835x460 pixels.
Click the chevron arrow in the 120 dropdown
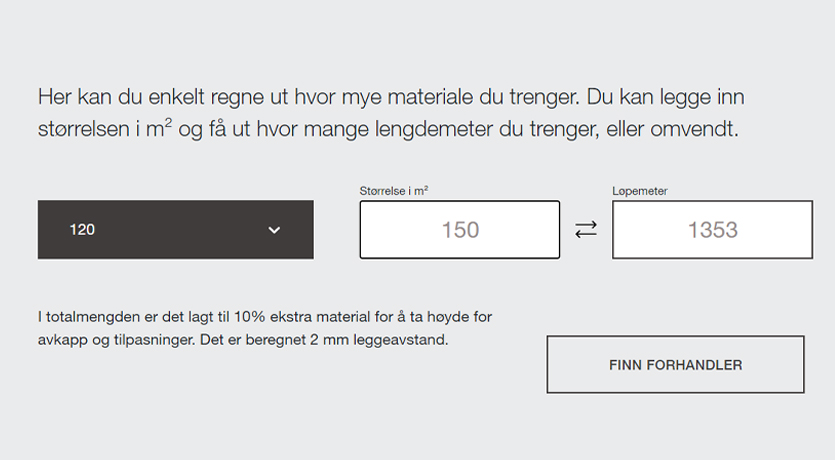[x=274, y=230]
